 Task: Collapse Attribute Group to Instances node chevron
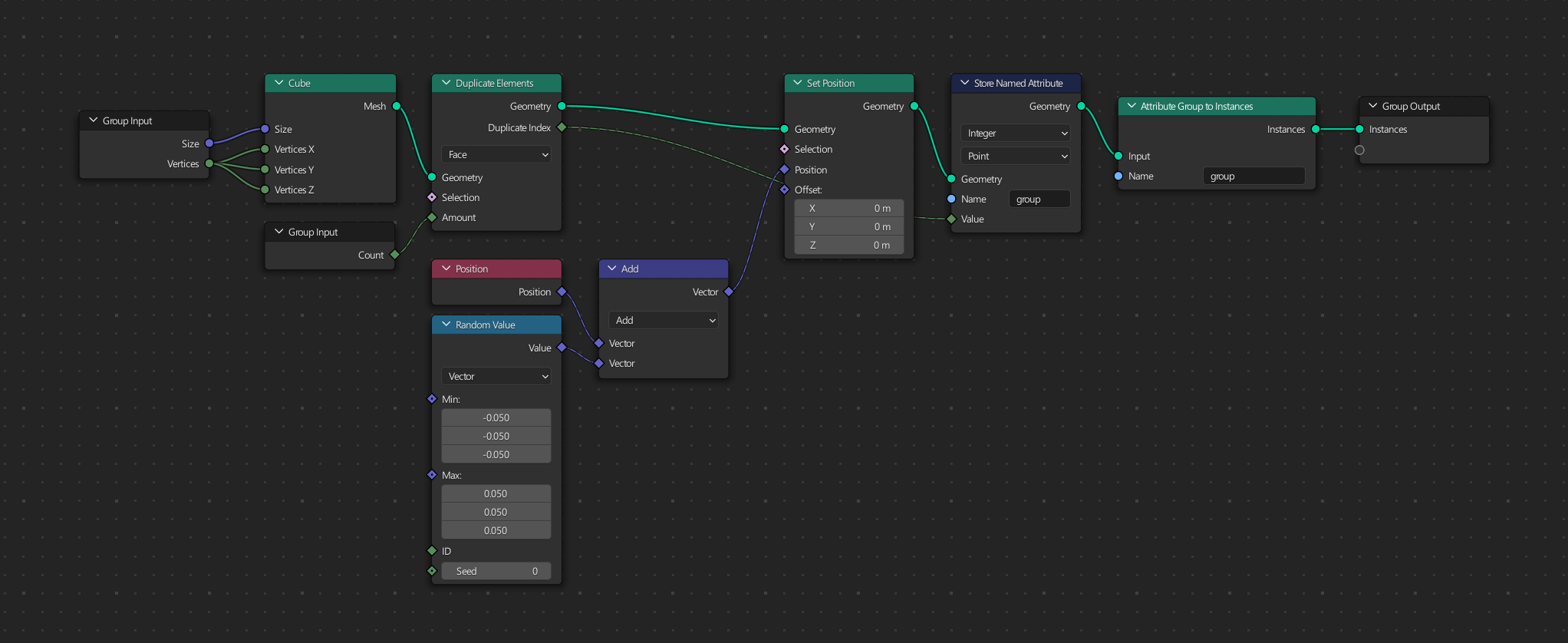tap(1131, 106)
